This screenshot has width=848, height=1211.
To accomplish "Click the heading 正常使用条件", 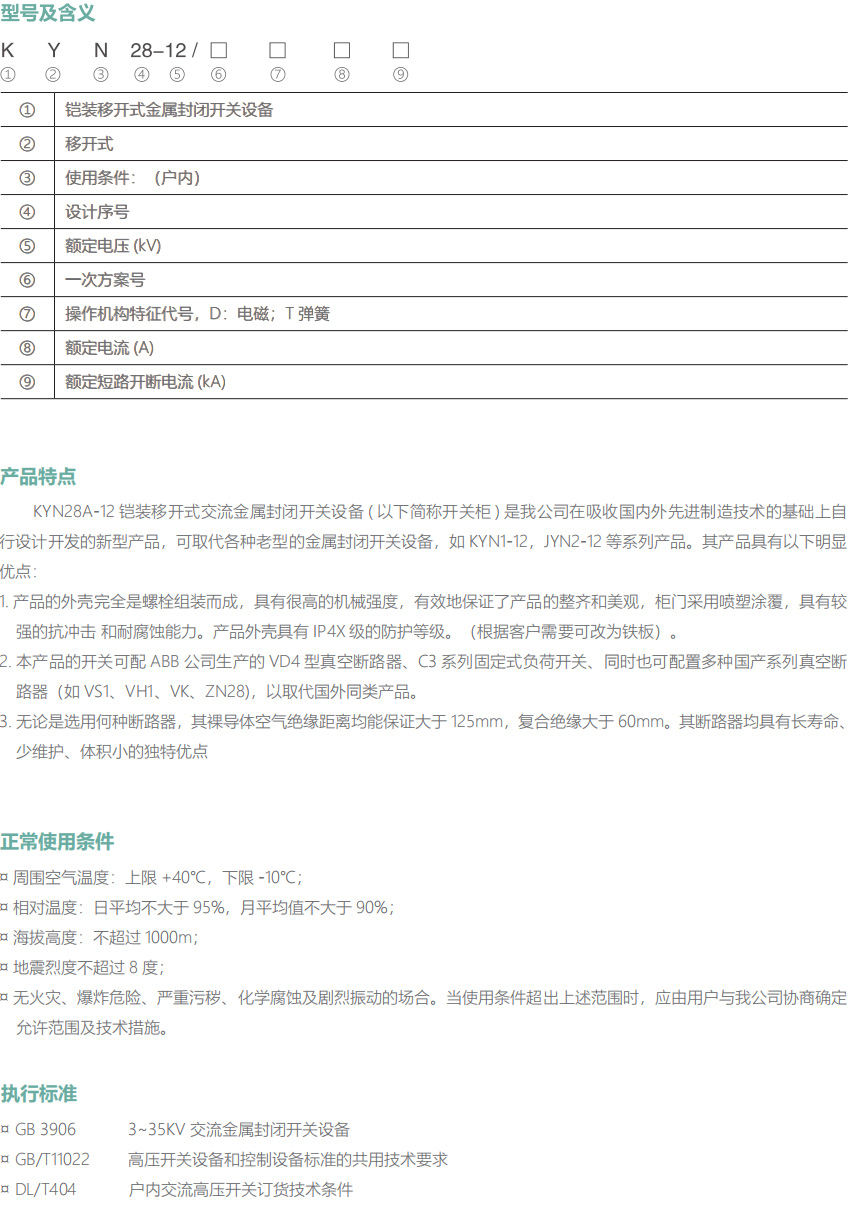I will [x=57, y=841].
